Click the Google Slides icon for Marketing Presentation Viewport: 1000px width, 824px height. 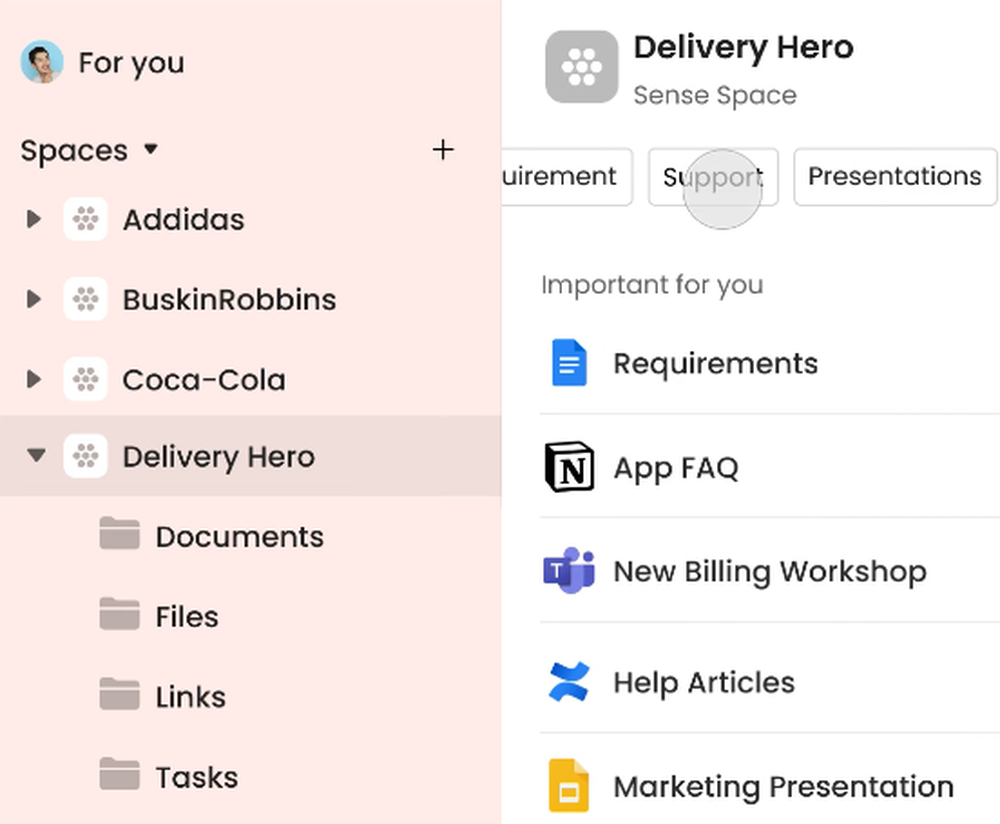pos(569,786)
